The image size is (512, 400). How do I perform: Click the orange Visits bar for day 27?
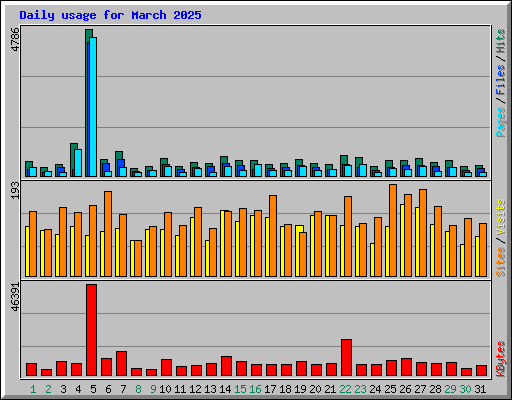(x=423, y=233)
